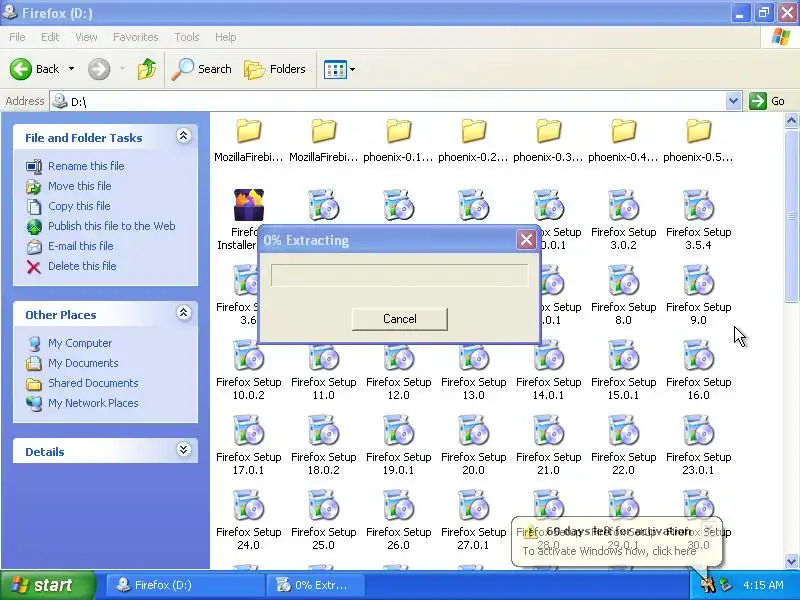Select the Firefox Installer flame icon

coord(248,205)
